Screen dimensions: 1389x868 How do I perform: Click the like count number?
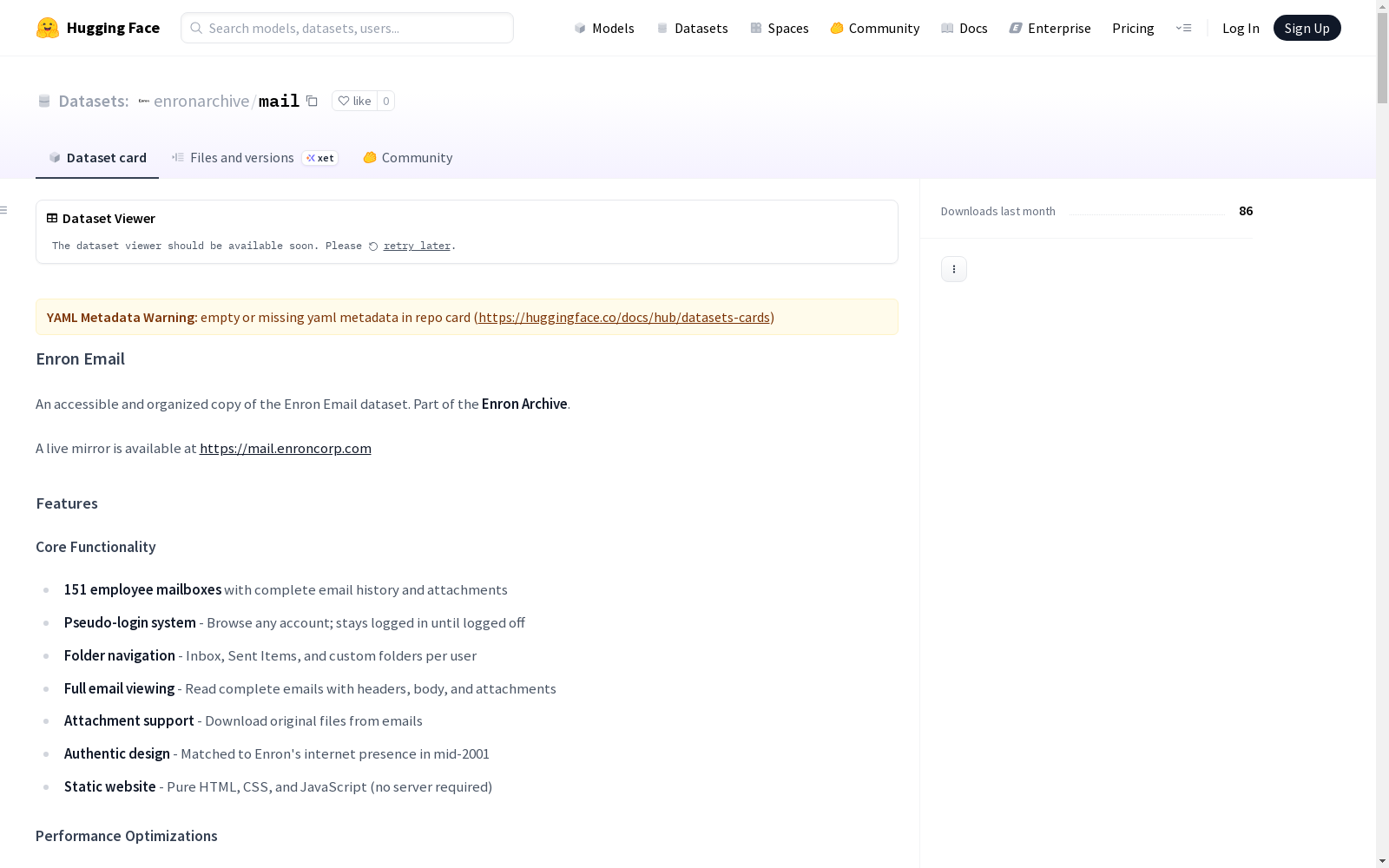[x=386, y=101]
